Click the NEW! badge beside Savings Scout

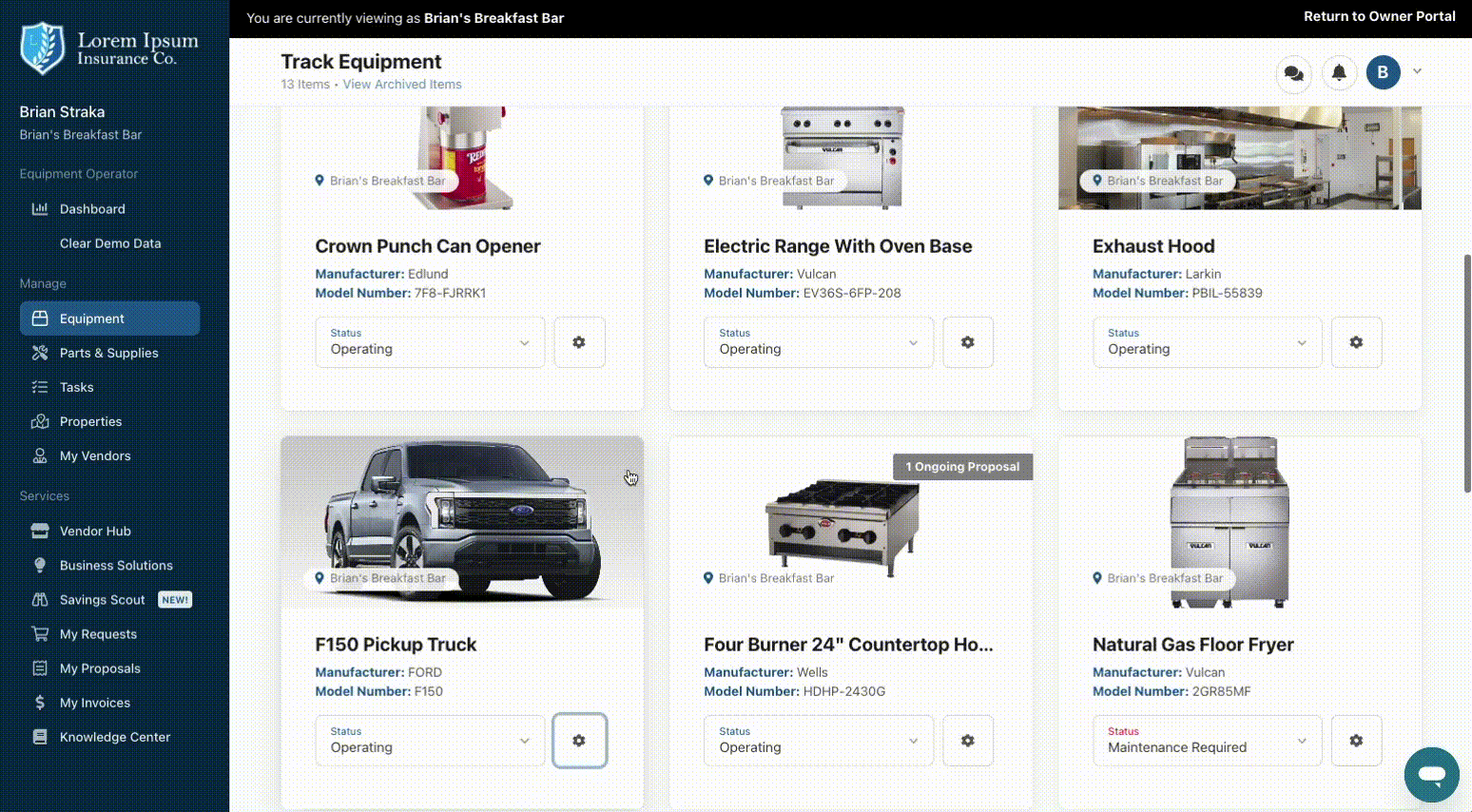(x=175, y=600)
